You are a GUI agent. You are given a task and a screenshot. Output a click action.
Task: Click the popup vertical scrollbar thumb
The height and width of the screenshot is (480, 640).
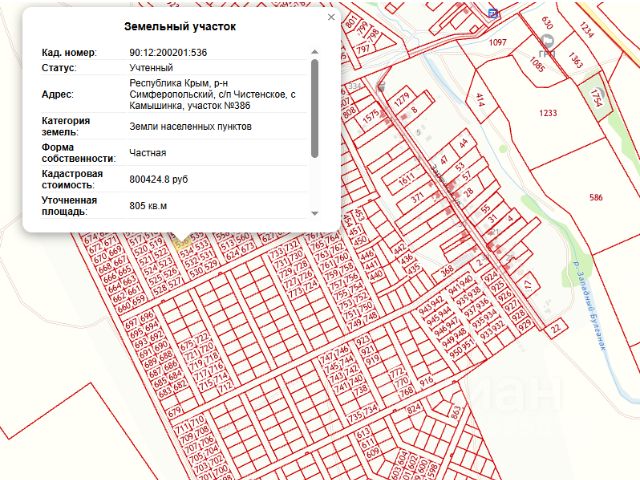coord(314,108)
